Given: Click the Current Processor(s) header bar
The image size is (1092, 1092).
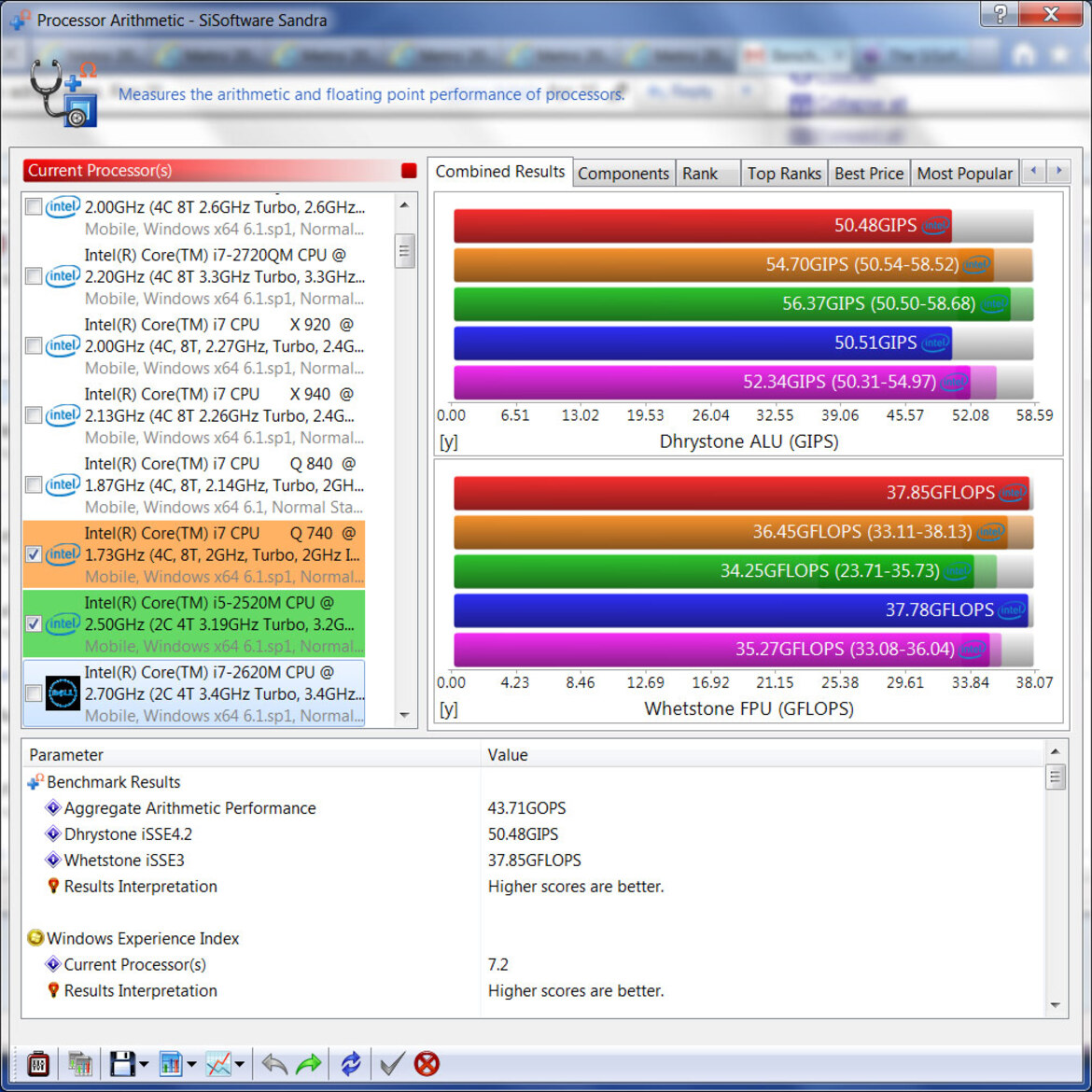Looking at the screenshot, I should click(220, 171).
